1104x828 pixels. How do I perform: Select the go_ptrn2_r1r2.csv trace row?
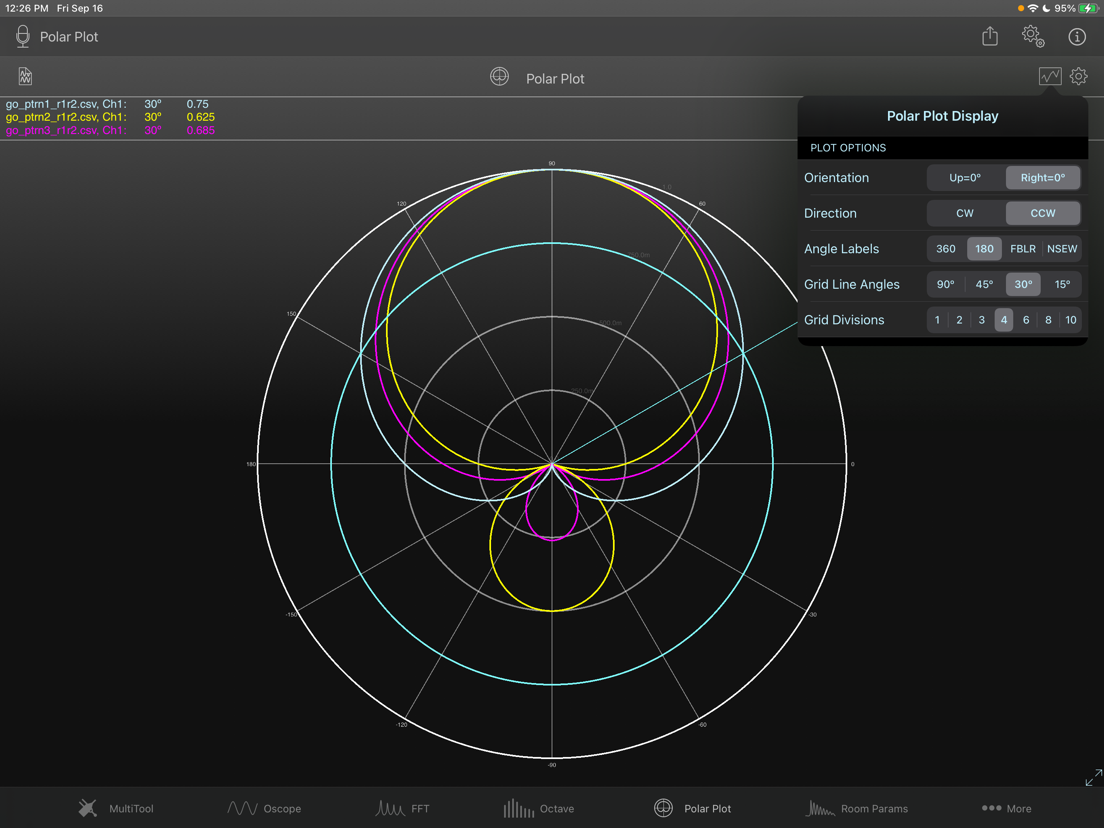[x=110, y=117]
